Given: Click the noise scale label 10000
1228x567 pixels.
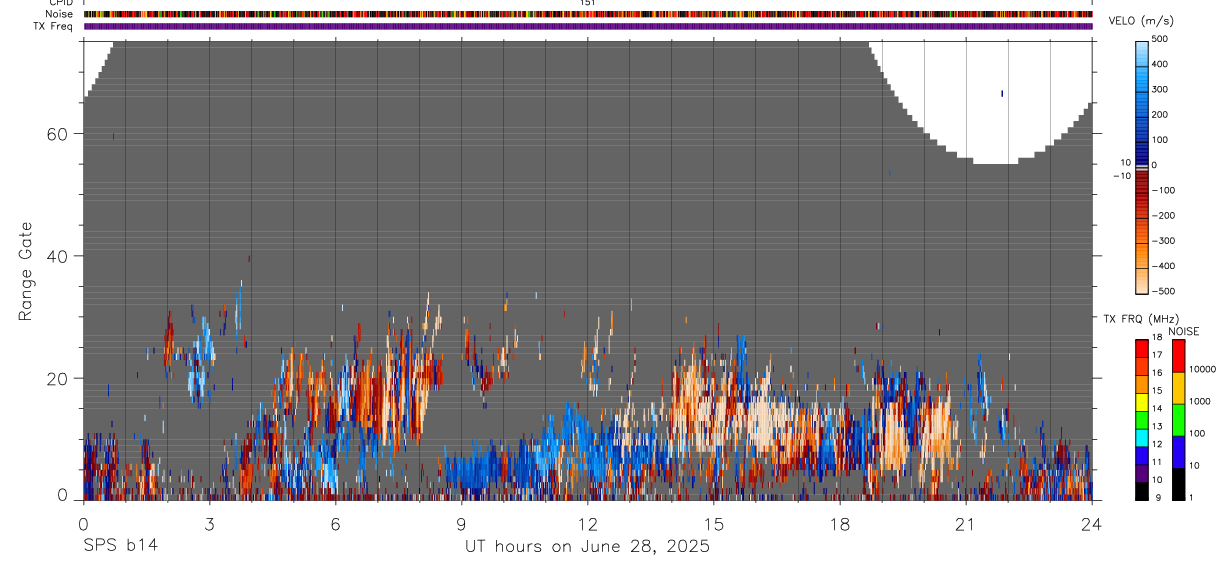Looking at the screenshot, I should 1203,369.
